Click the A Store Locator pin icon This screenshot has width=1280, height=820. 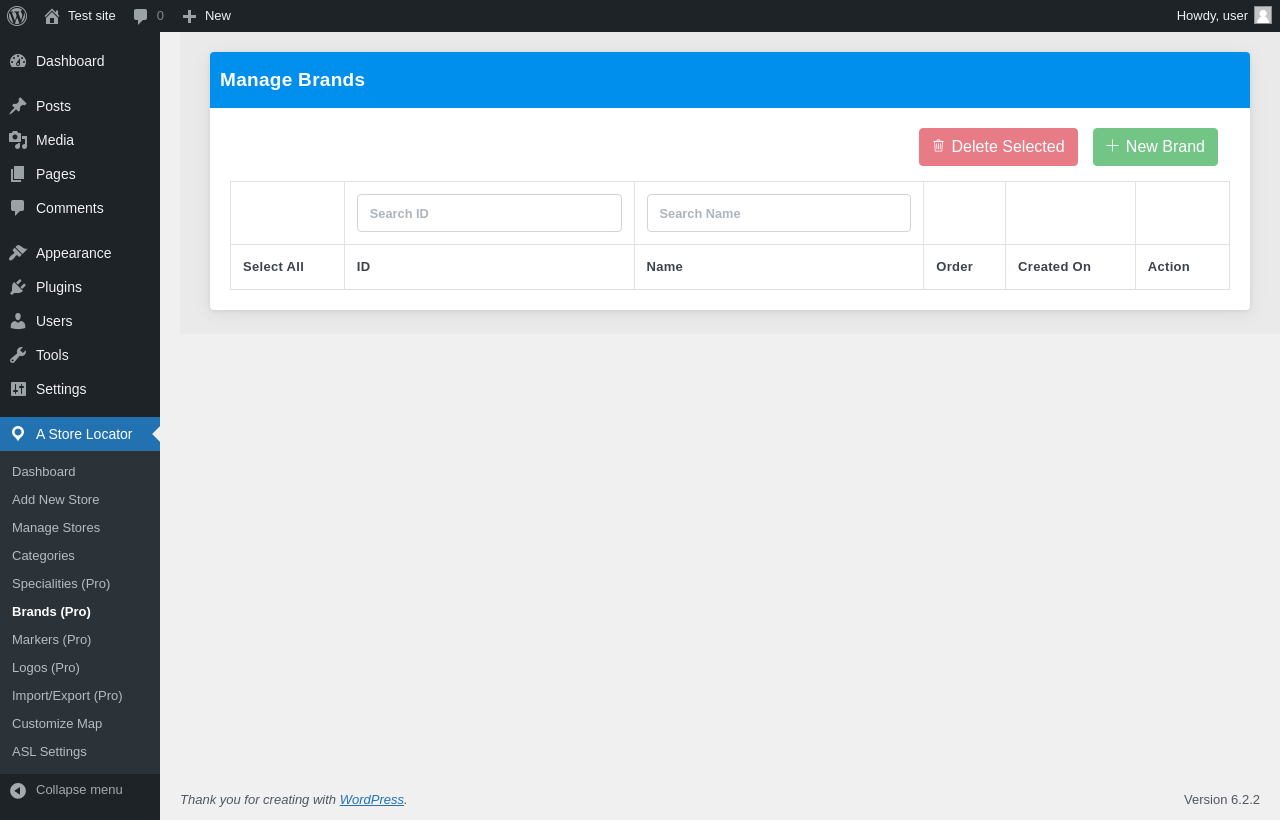(18, 434)
